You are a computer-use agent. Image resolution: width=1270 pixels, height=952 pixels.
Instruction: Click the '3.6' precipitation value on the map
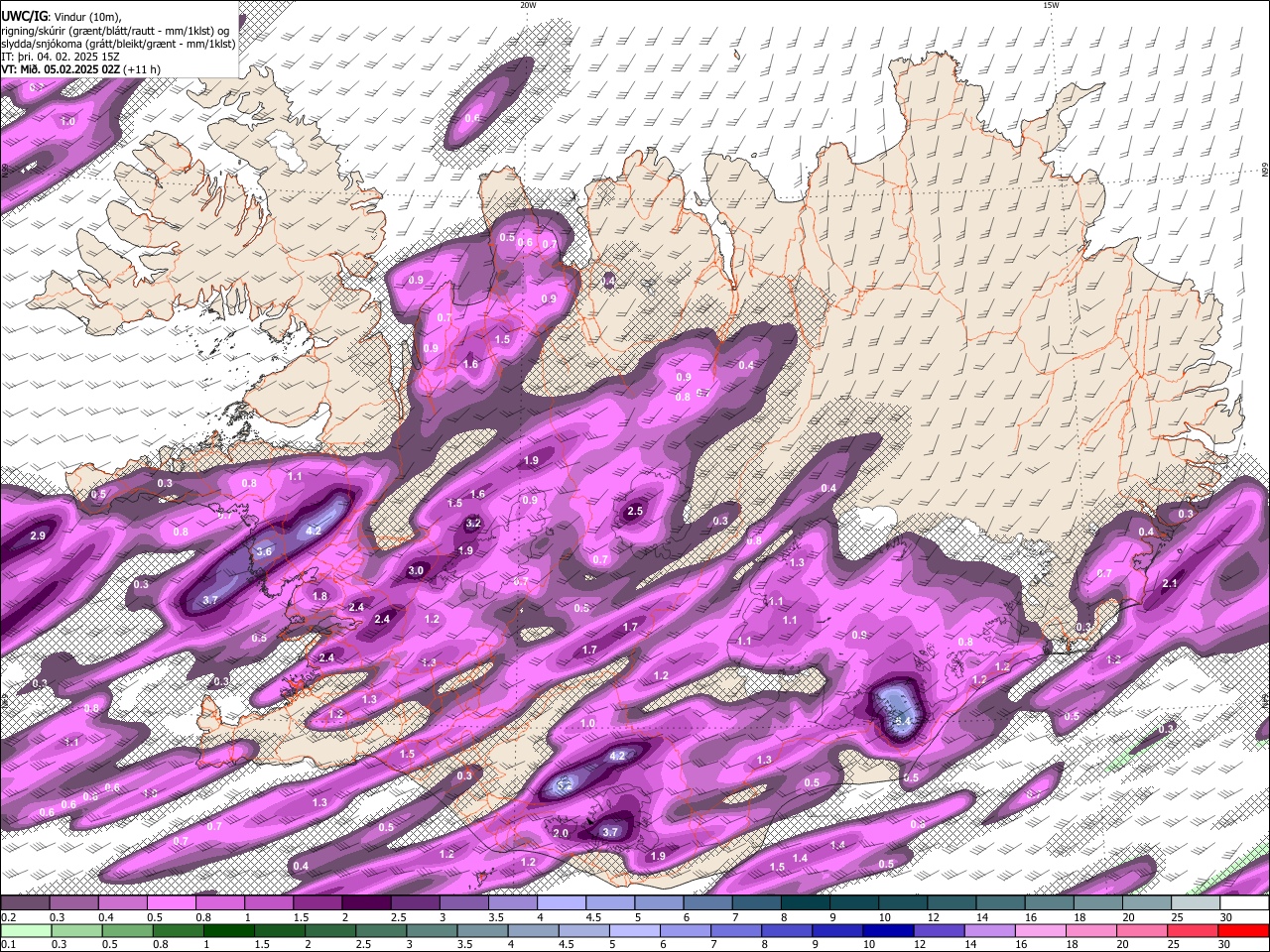(x=264, y=552)
